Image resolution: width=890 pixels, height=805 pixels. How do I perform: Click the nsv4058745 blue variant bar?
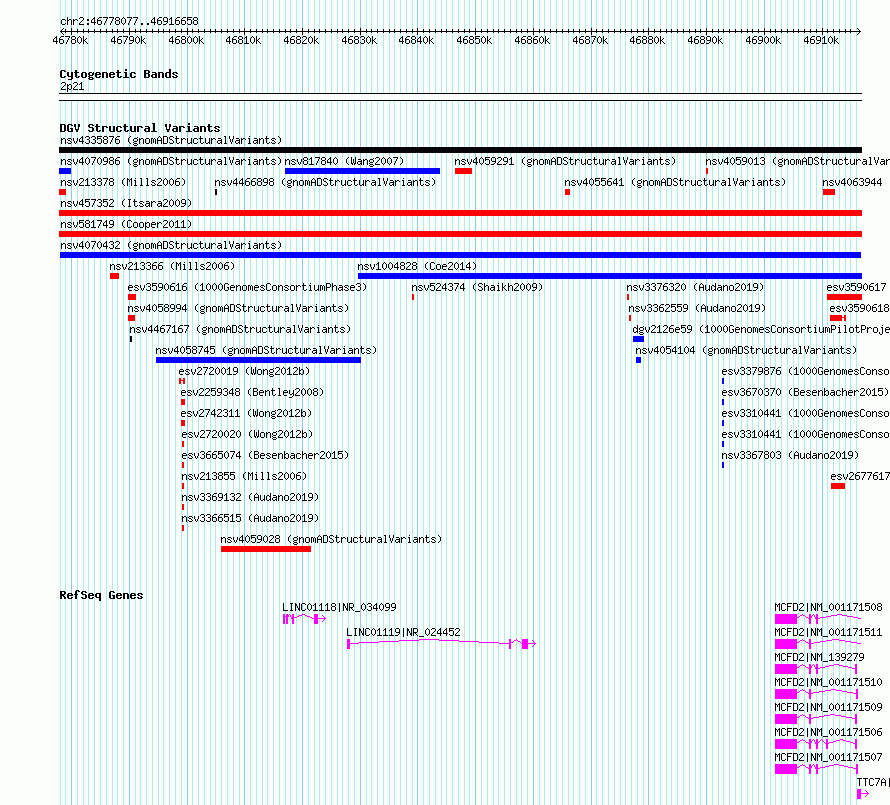pyautogui.click(x=258, y=360)
